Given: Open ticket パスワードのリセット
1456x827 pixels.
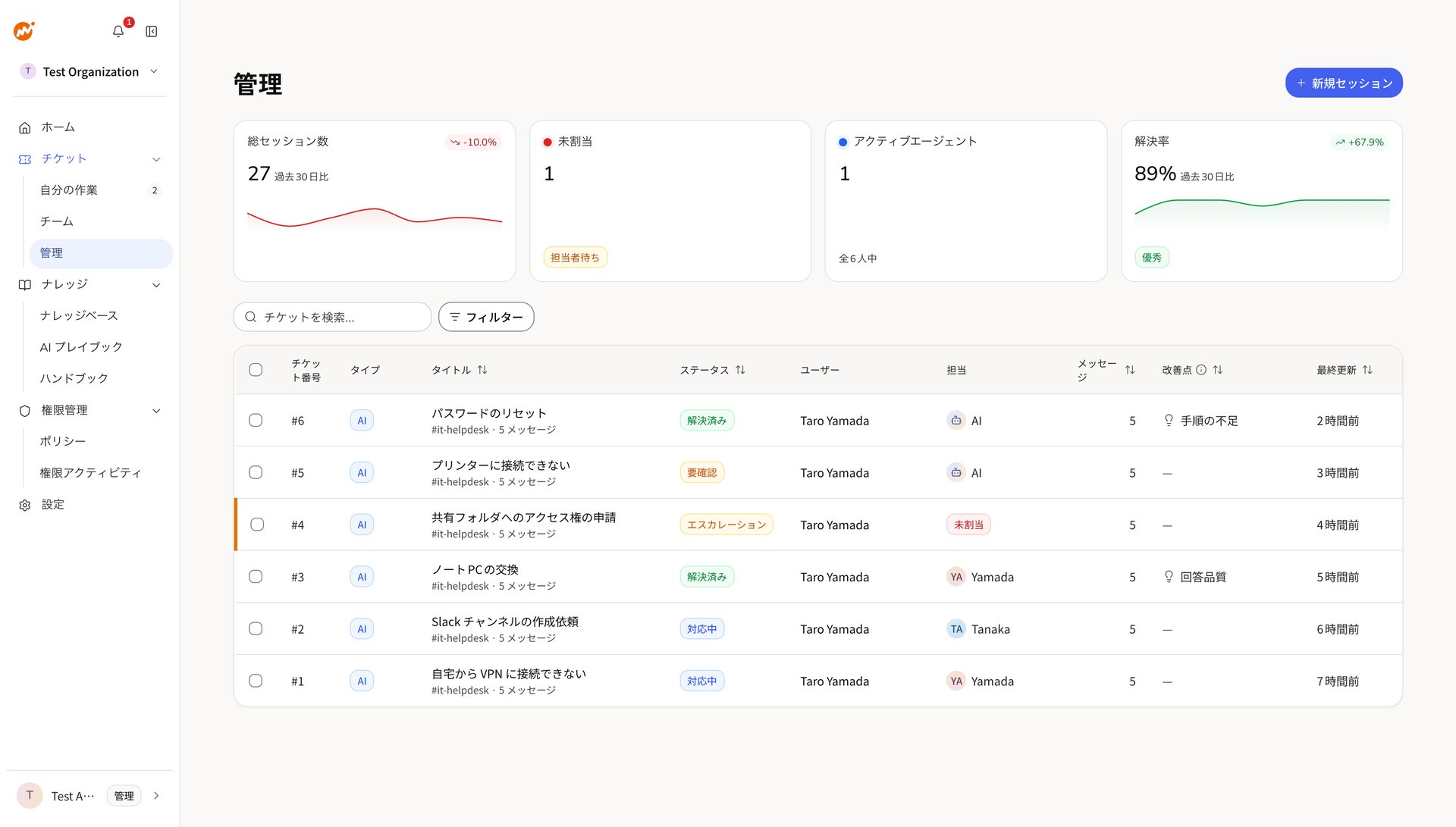Looking at the screenshot, I should click(x=489, y=413).
